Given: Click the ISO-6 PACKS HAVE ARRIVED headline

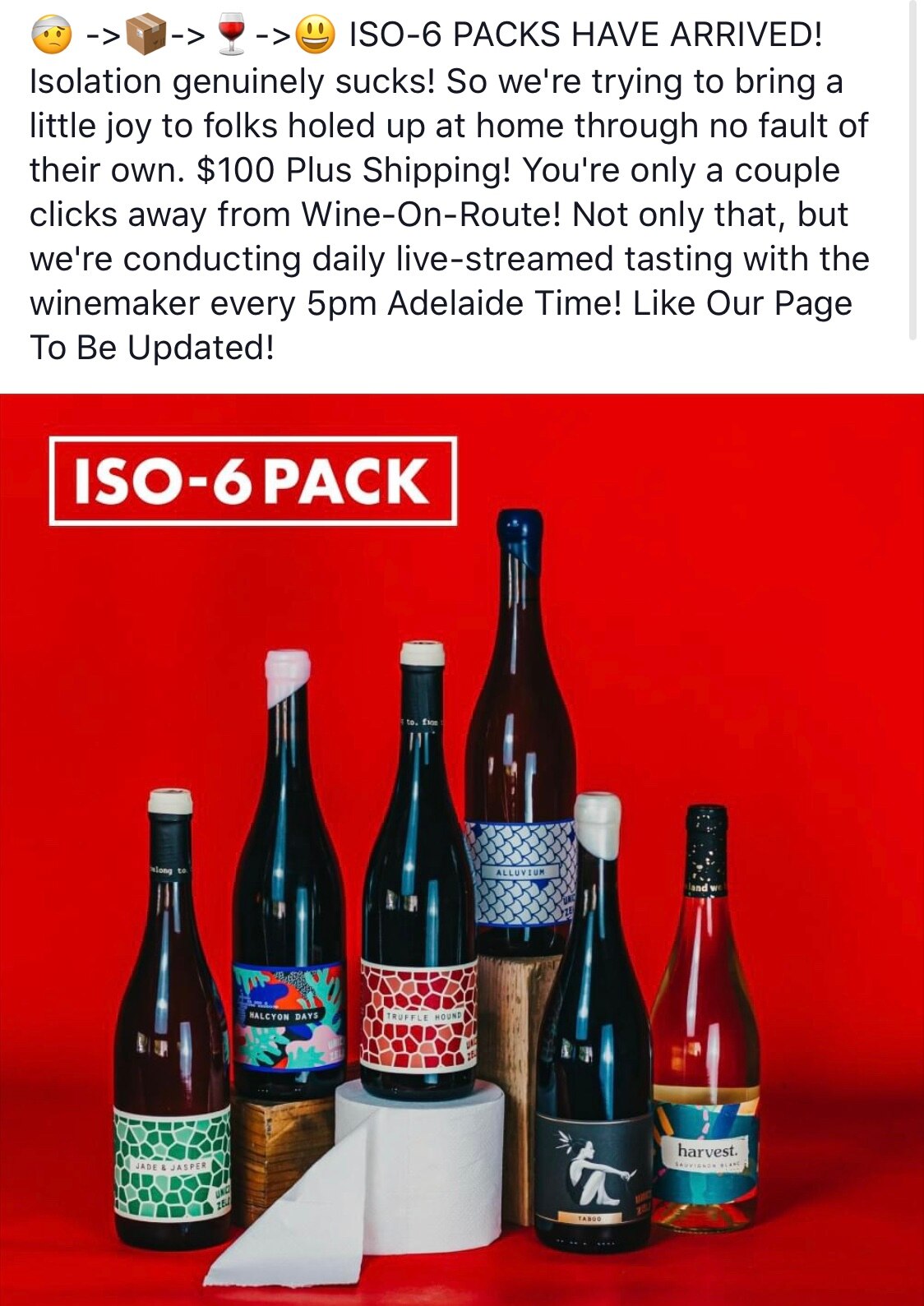Looking at the screenshot, I should (585, 35).
